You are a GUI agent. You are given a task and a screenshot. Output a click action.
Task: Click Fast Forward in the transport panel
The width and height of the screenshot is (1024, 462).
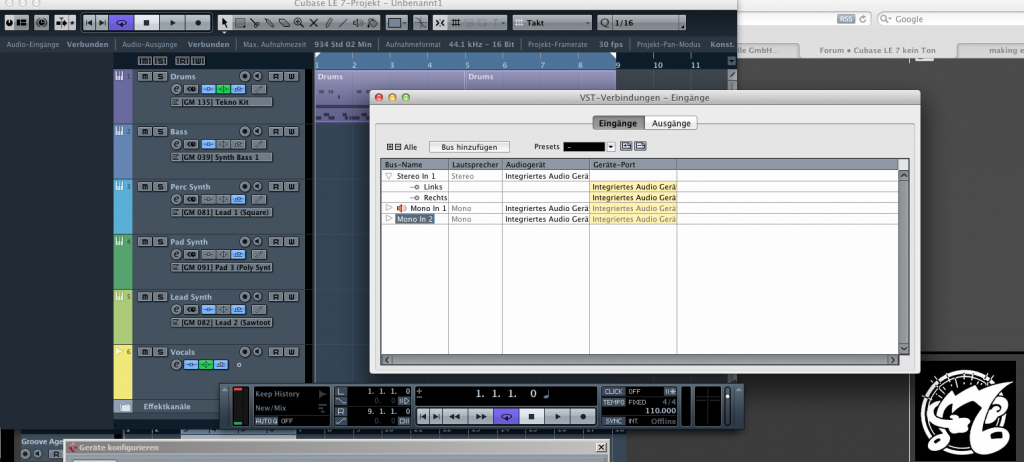tap(481, 416)
